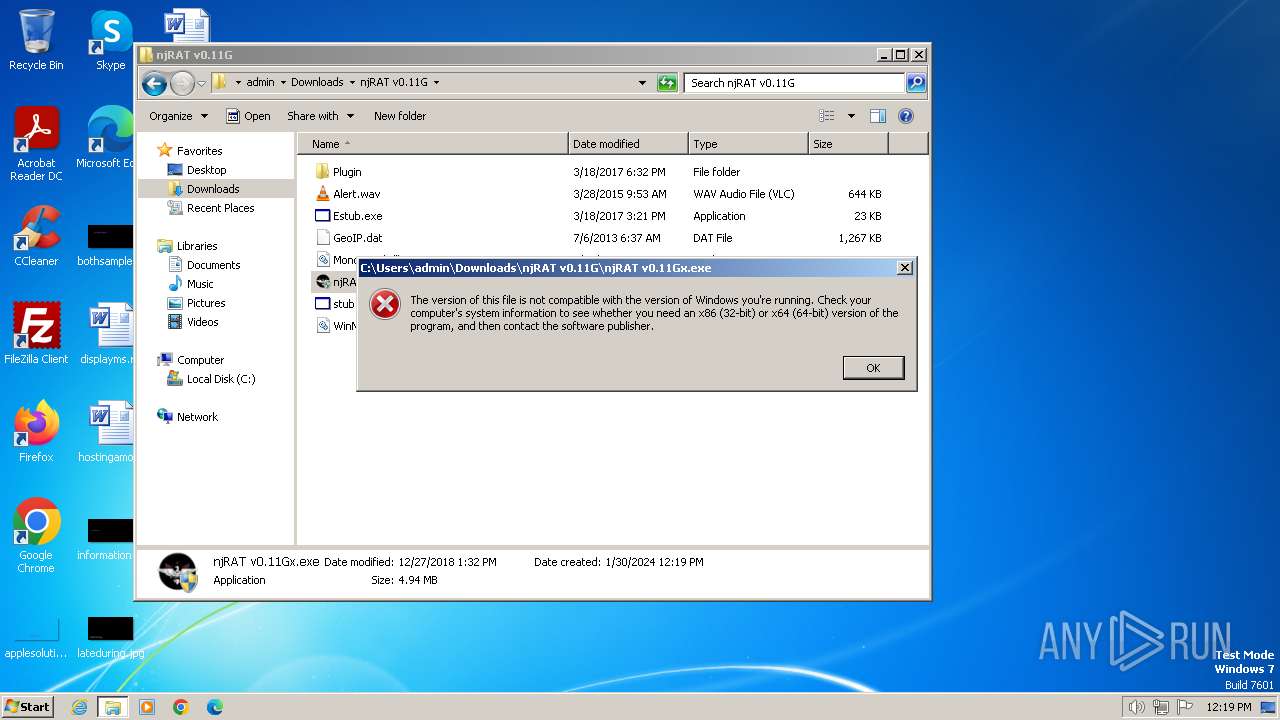
Task: Click the Start button
Action: click(28, 706)
